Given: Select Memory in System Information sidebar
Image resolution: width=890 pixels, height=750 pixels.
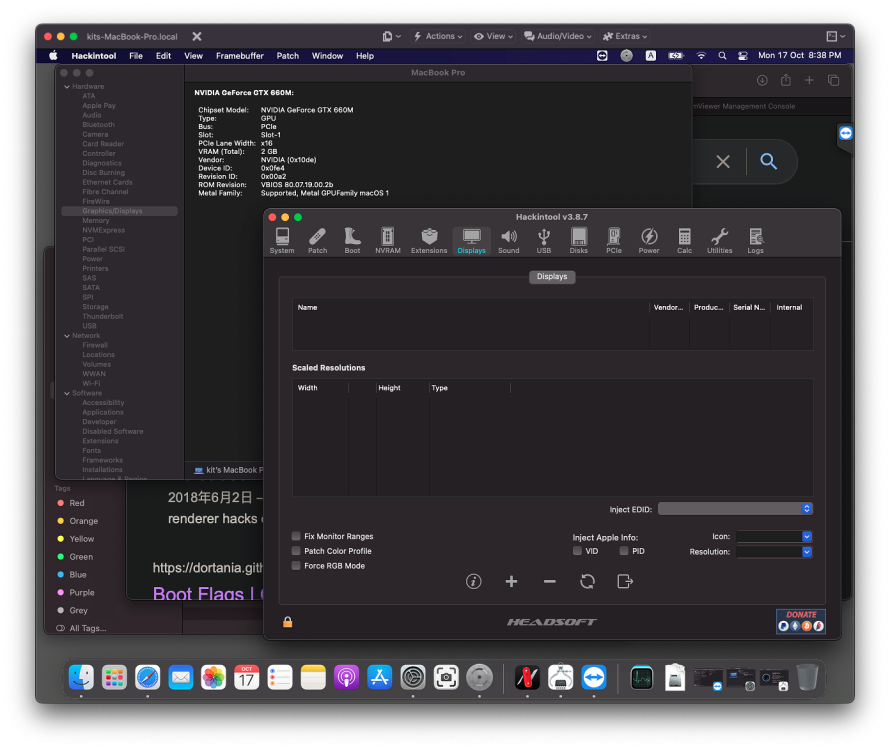Looking at the screenshot, I should [x=96, y=221].
